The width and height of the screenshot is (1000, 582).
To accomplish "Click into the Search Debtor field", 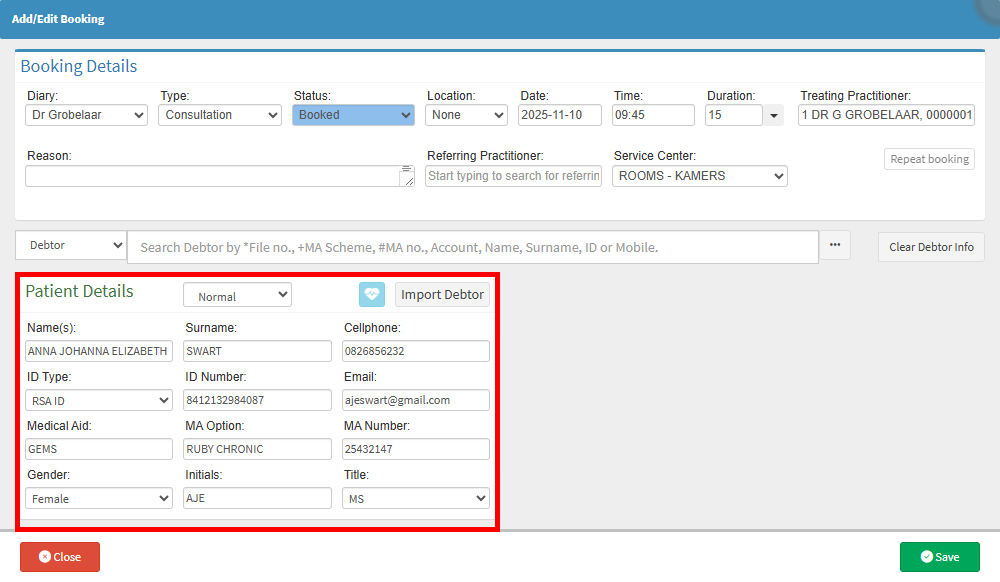I will tap(472, 247).
